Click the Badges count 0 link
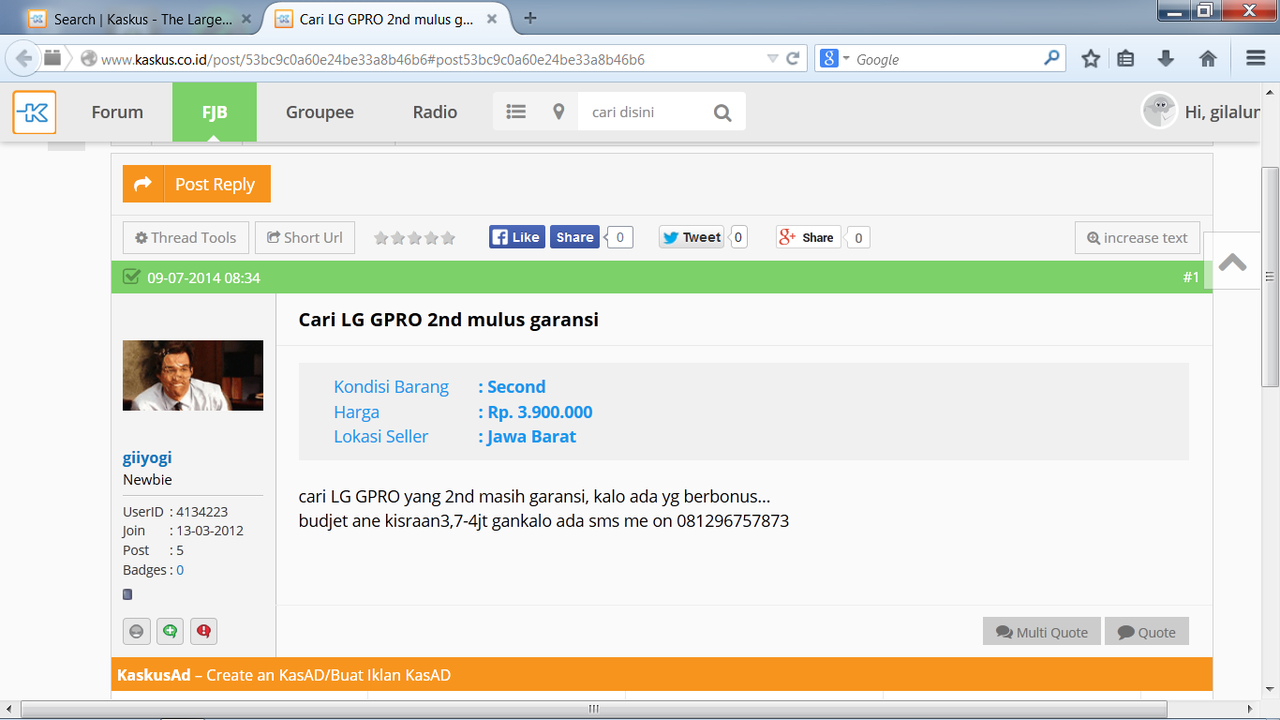The width and height of the screenshot is (1280, 720). [x=180, y=570]
